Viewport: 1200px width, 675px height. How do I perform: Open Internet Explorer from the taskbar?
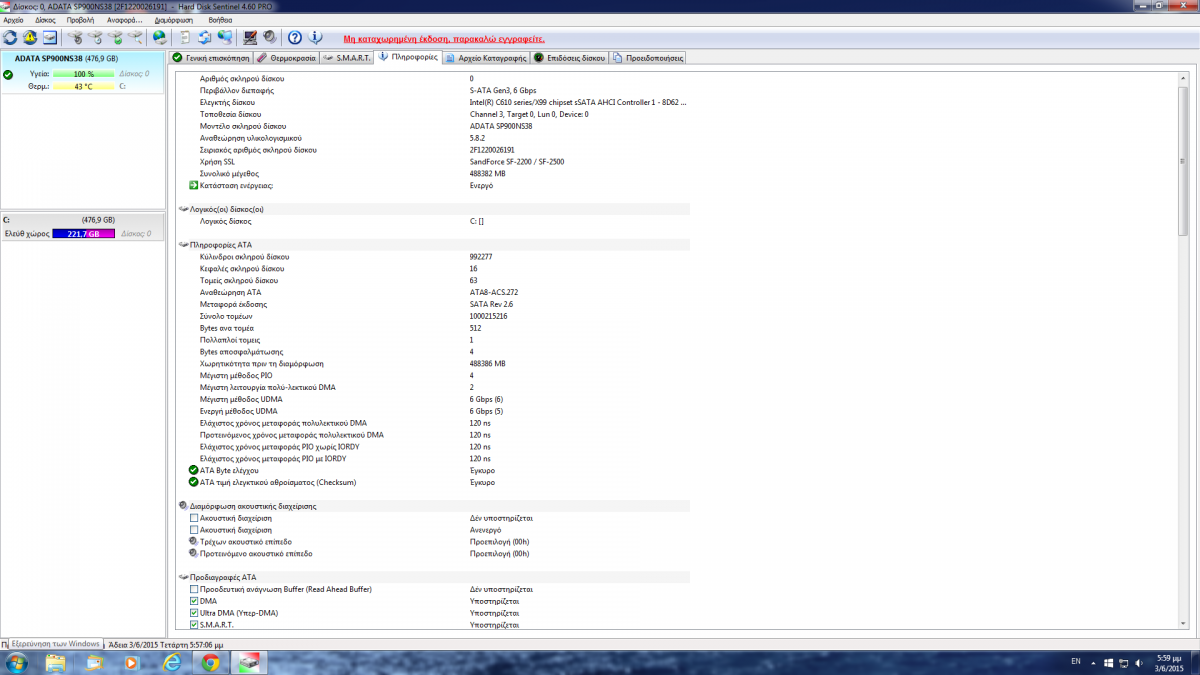(172, 663)
